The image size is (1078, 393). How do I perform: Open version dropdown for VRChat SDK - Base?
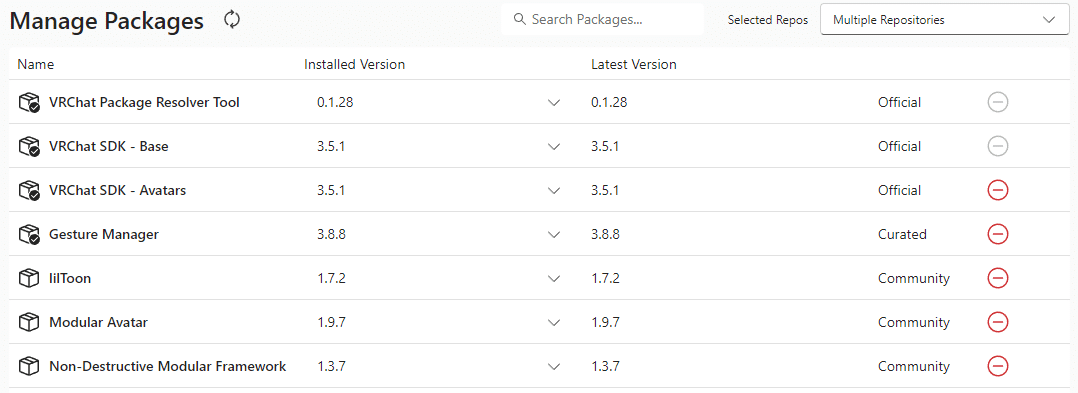coord(554,146)
